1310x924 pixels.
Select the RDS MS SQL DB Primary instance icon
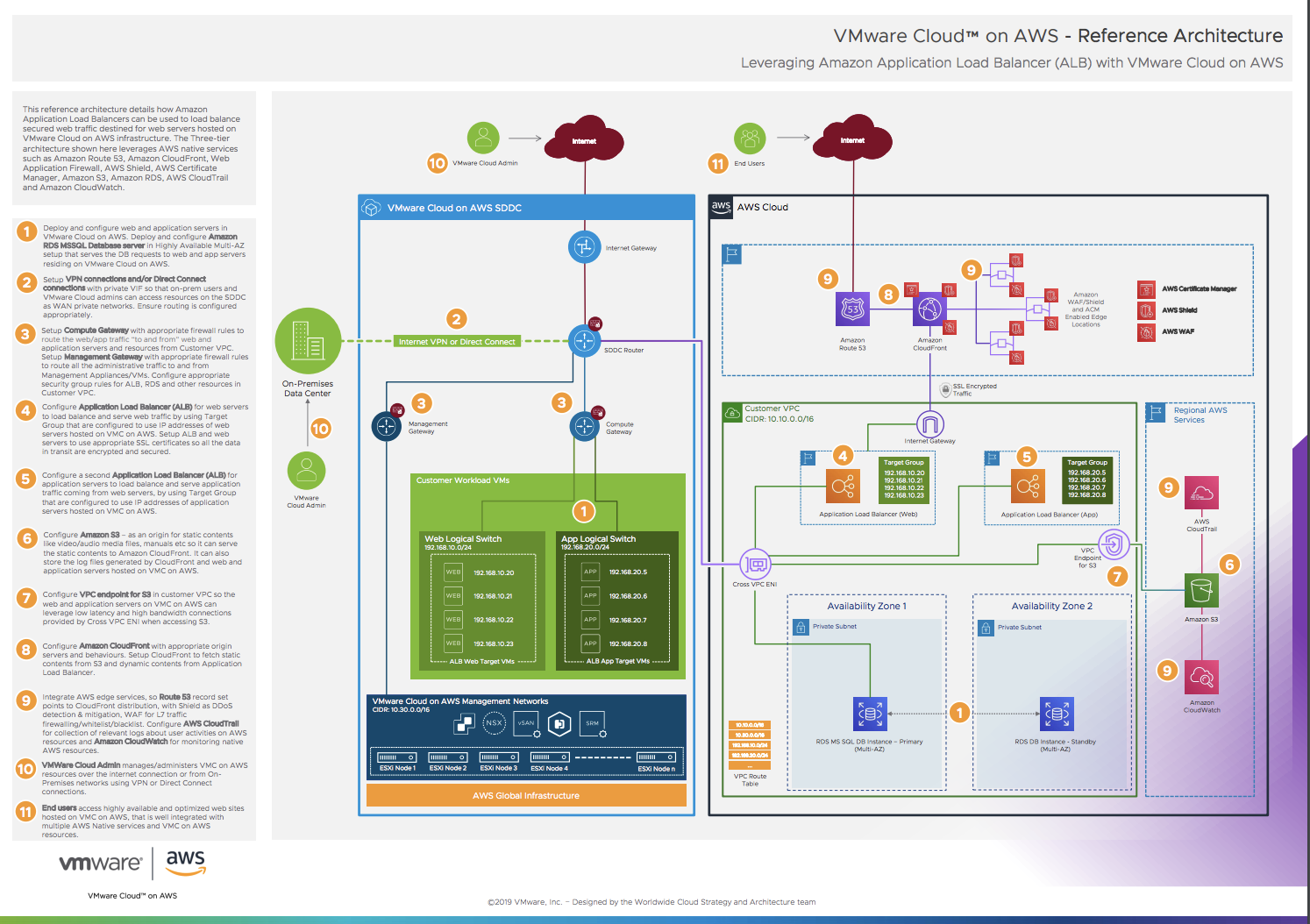tap(870, 714)
